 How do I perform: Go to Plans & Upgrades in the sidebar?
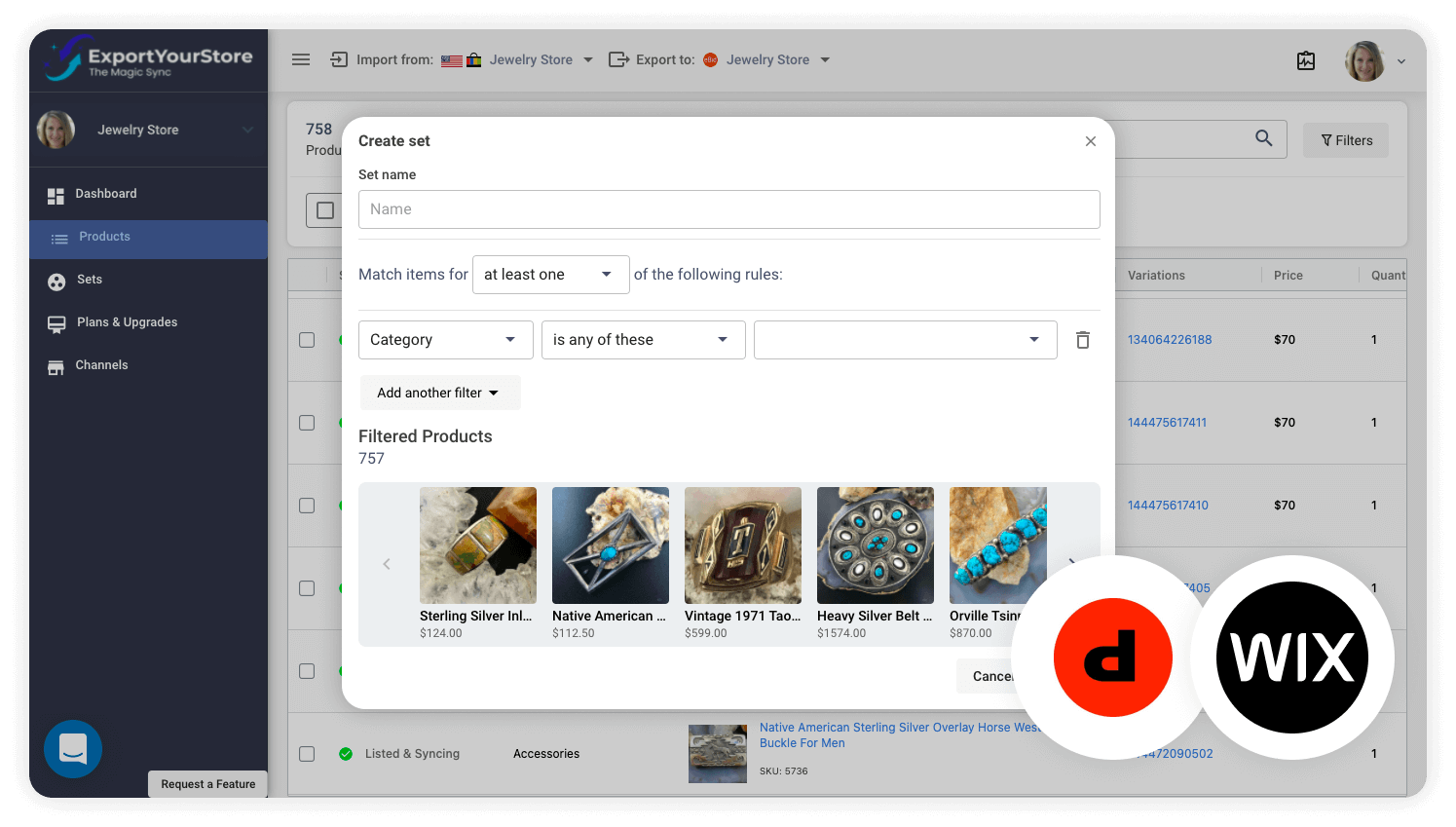[126, 322]
